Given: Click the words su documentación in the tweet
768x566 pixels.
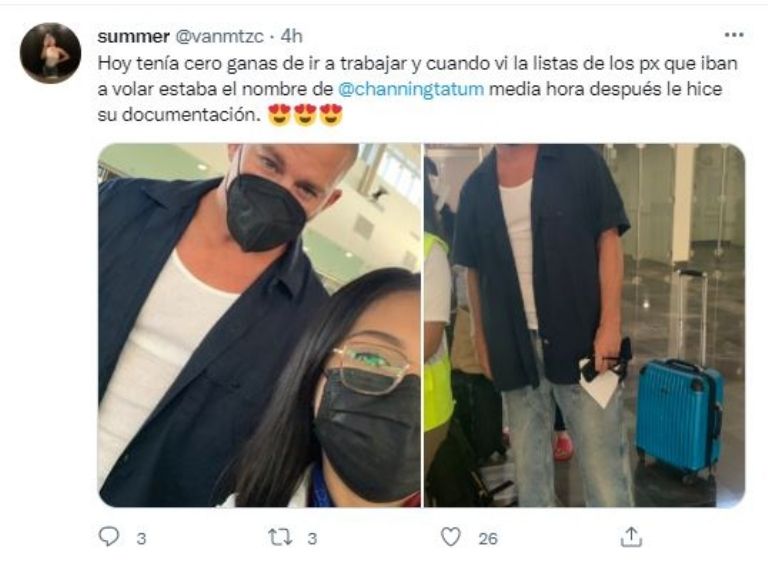Looking at the screenshot, I should point(179,116).
